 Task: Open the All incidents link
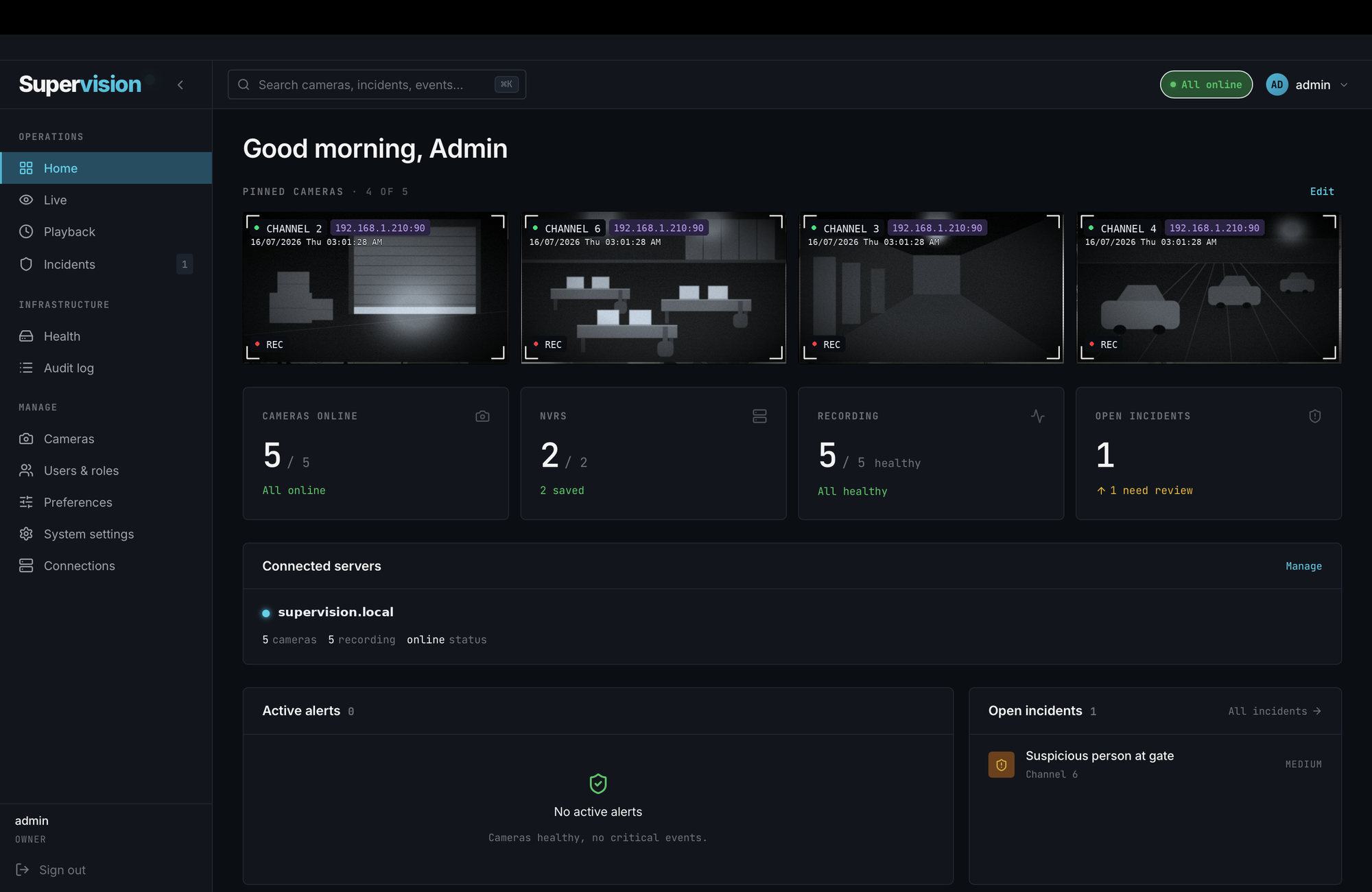[x=1275, y=711]
